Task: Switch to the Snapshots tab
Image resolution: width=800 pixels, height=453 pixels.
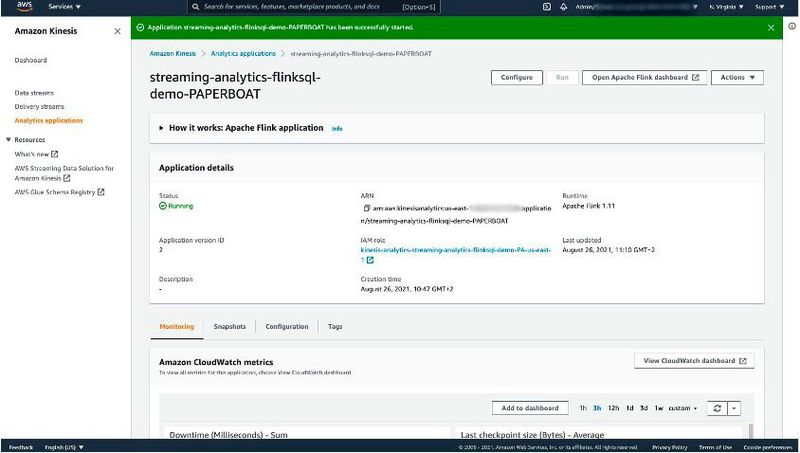Action: coord(230,326)
